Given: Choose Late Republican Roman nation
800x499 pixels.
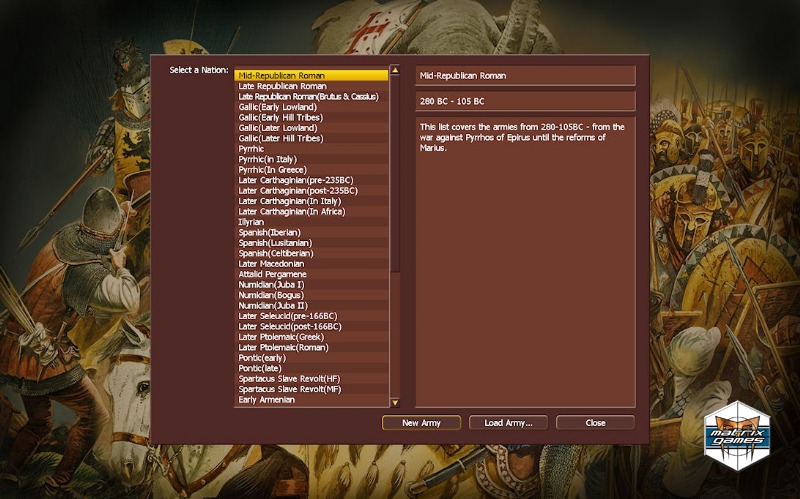Looking at the screenshot, I should (310, 86).
